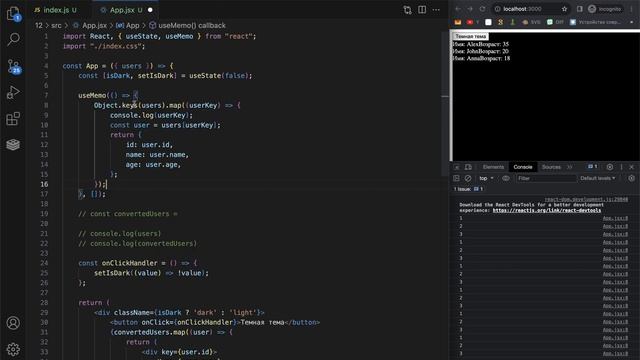Open the Gmail bookmark icon
The height and width of the screenshot is (360, 640).
click(x=458, y=22)
